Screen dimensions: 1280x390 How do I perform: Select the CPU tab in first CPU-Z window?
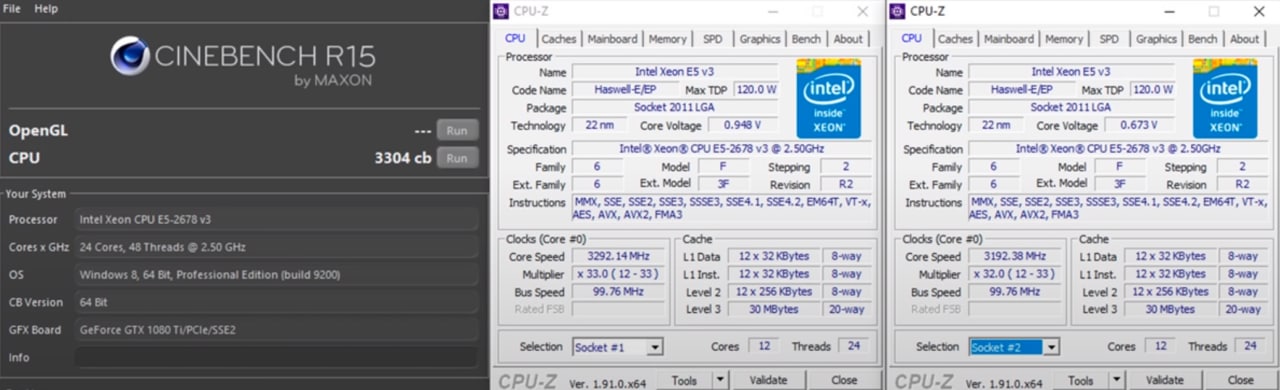[515, 38]
